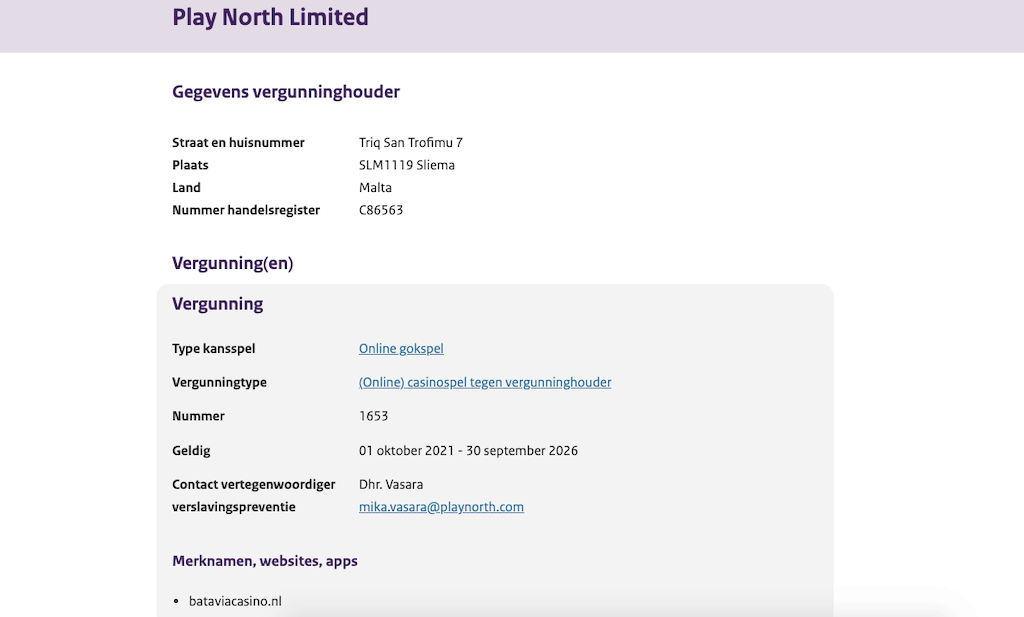Image resolution: width=1024 pixels, height=617 pixels.
Task: Click the mika.vasara@playnorth.com email link
Action: (441, 507)
